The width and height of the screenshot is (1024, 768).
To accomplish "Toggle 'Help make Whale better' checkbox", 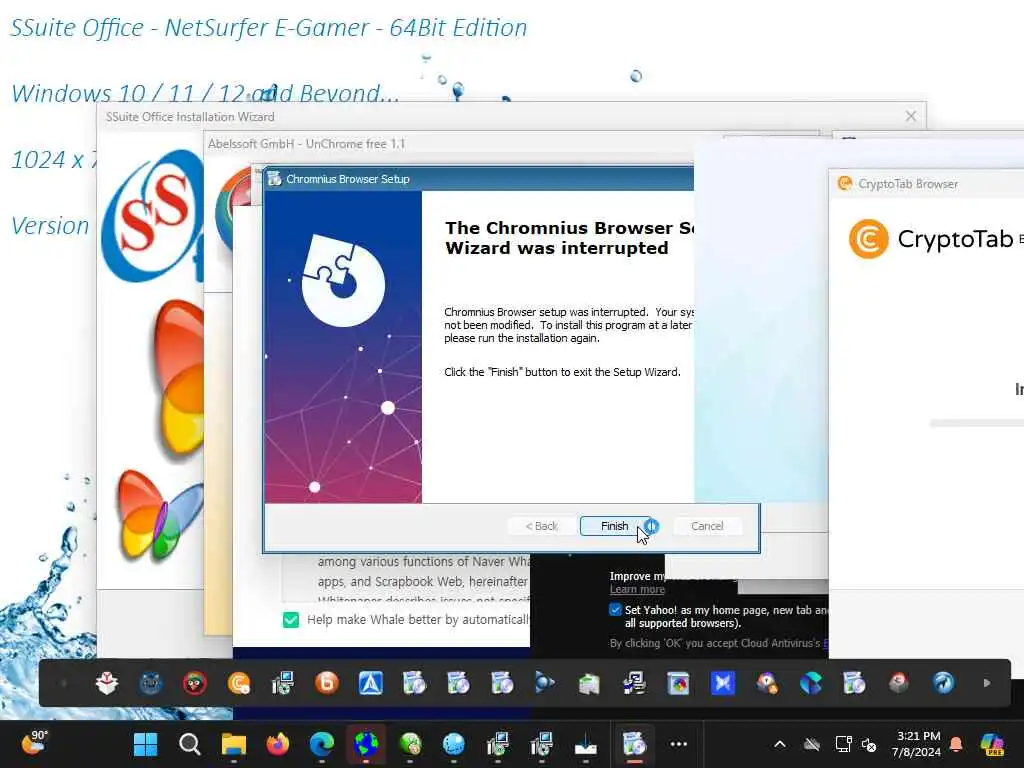I will click(x=291, y=619).
